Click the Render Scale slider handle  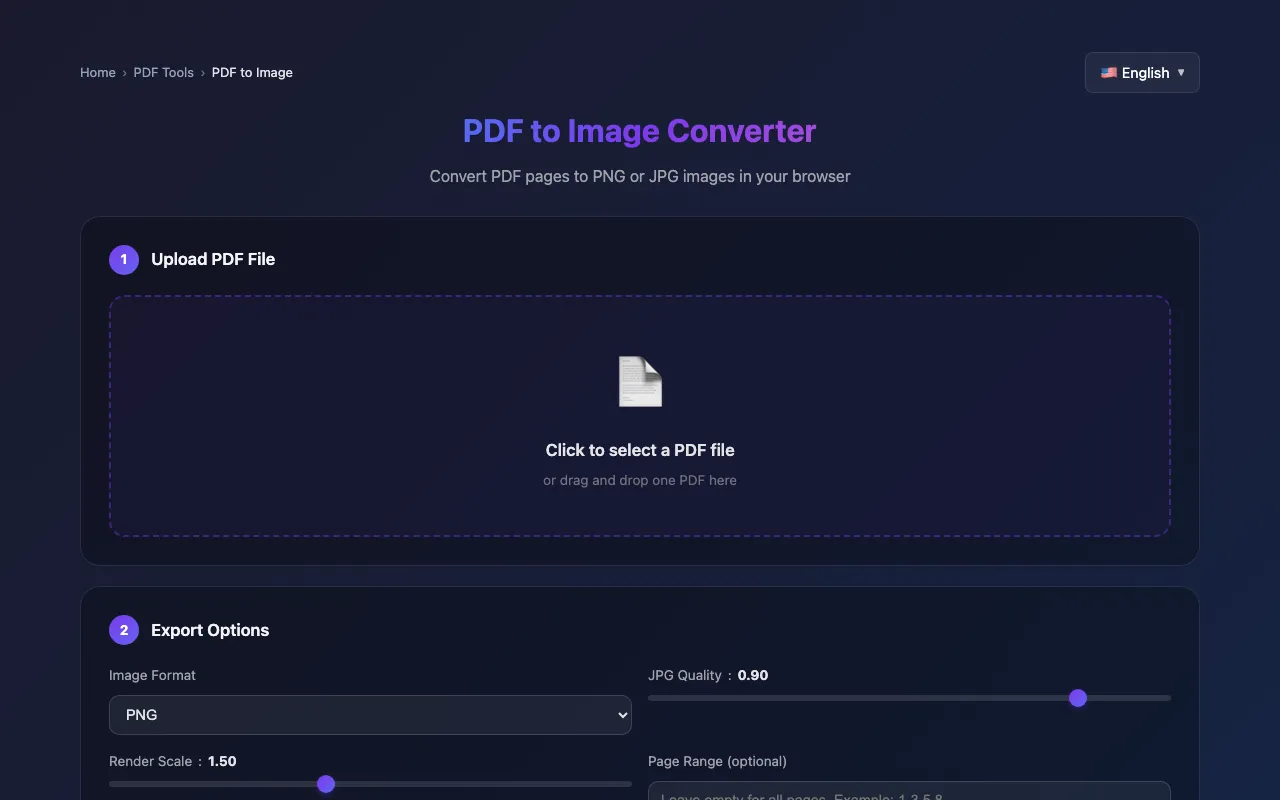pos(326,784)
